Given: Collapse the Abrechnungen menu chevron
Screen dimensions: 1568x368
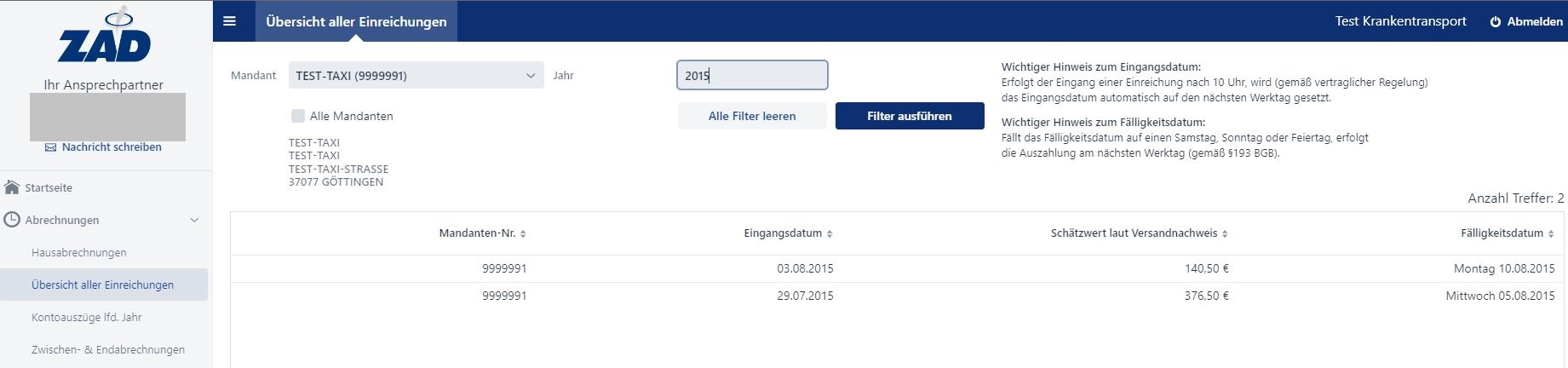Looking at the screenshot, I should coord(194,220).
